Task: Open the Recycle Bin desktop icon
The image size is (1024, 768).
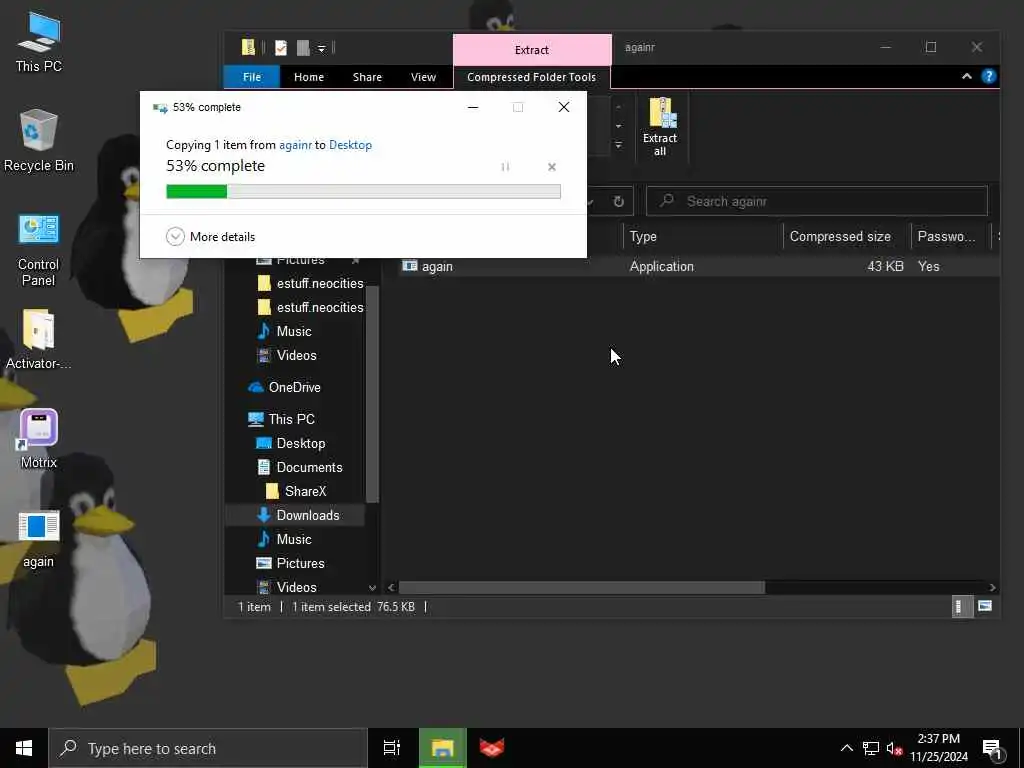Action: click(39, 141)
